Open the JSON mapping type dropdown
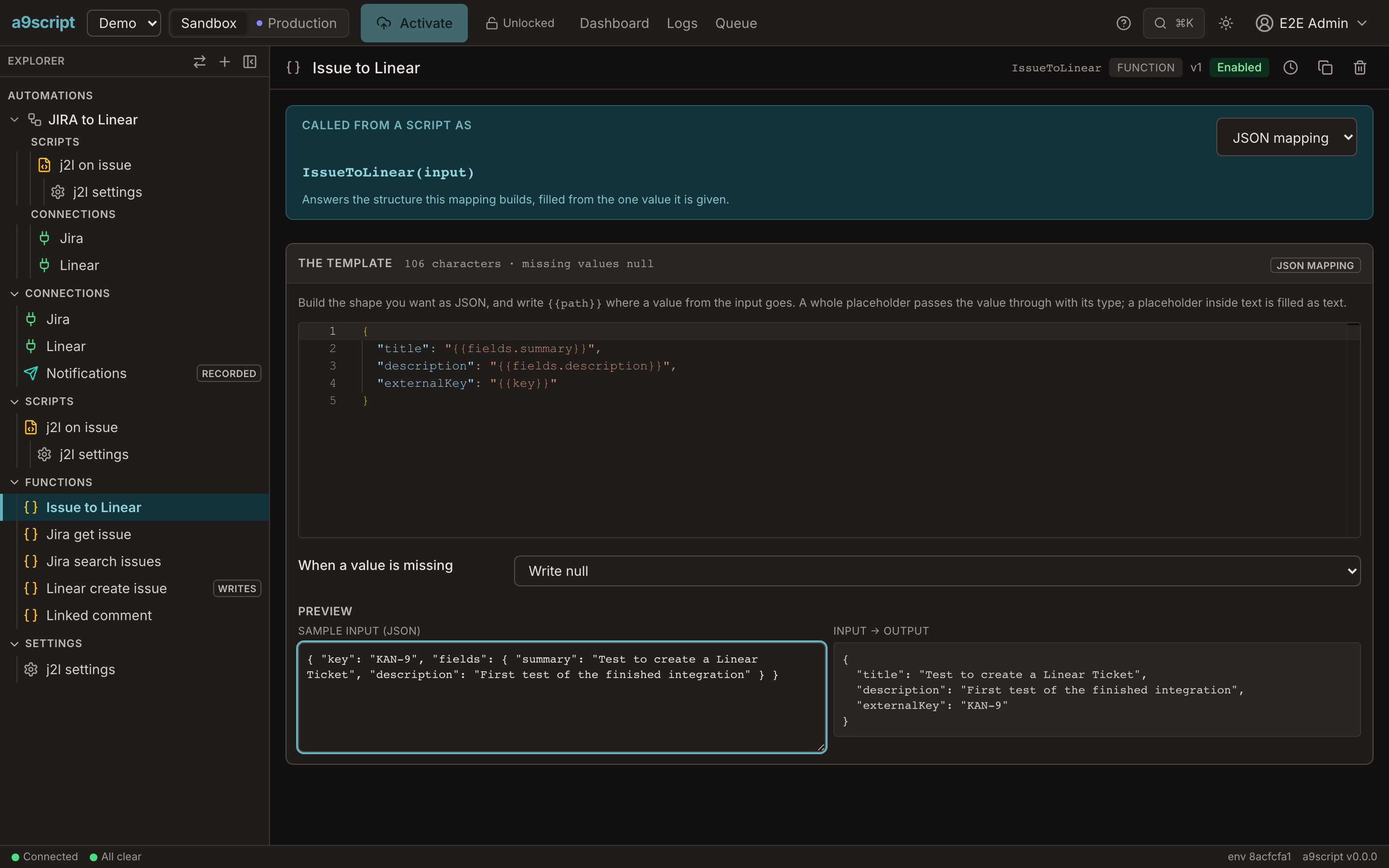The height and width of the screenshot is (868, 1389). [x=1286, y=137]
